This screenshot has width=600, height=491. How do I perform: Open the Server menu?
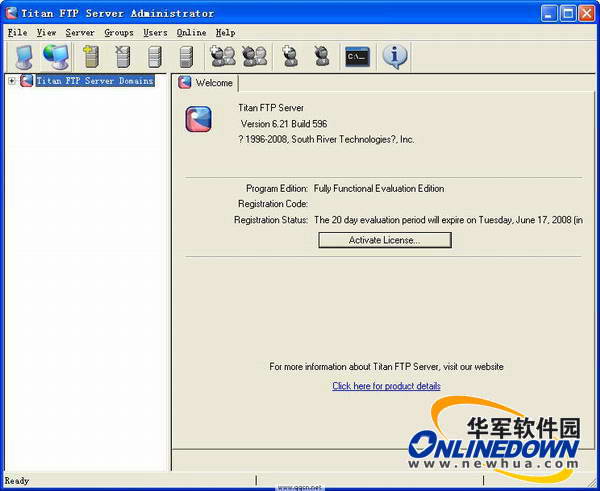click(x=80, y=33)
